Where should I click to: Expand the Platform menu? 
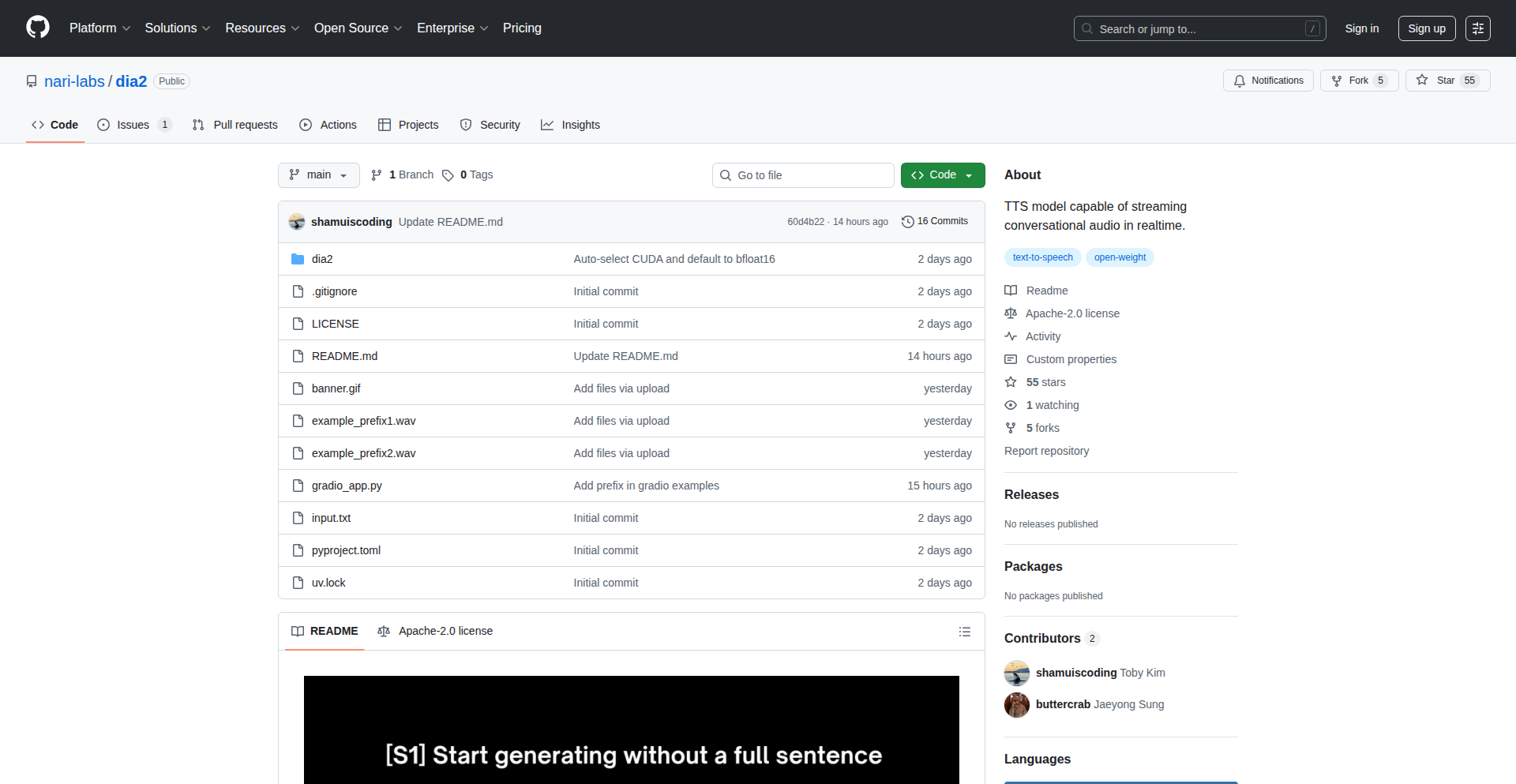pos(99,28)
